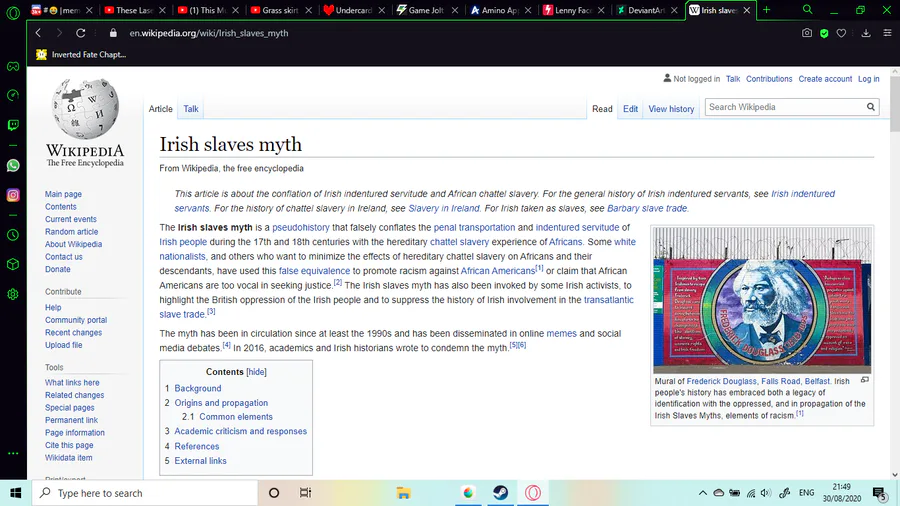900x506 pixels.
Task: Open Easy Setup icon
Action: click(x=887, y=33)
